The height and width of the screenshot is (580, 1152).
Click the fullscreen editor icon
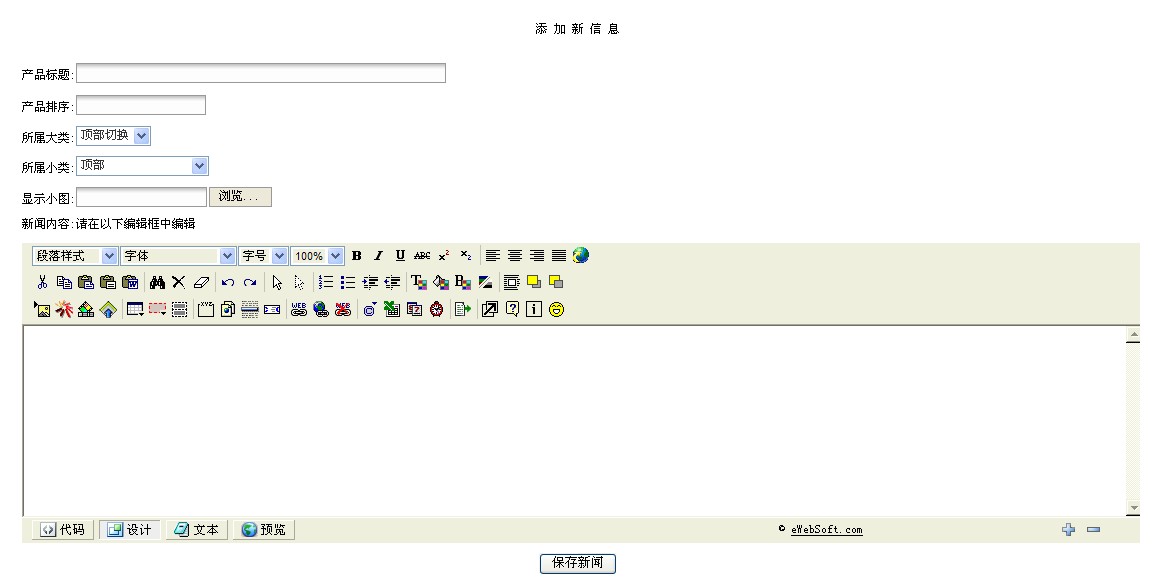point(490,309)
